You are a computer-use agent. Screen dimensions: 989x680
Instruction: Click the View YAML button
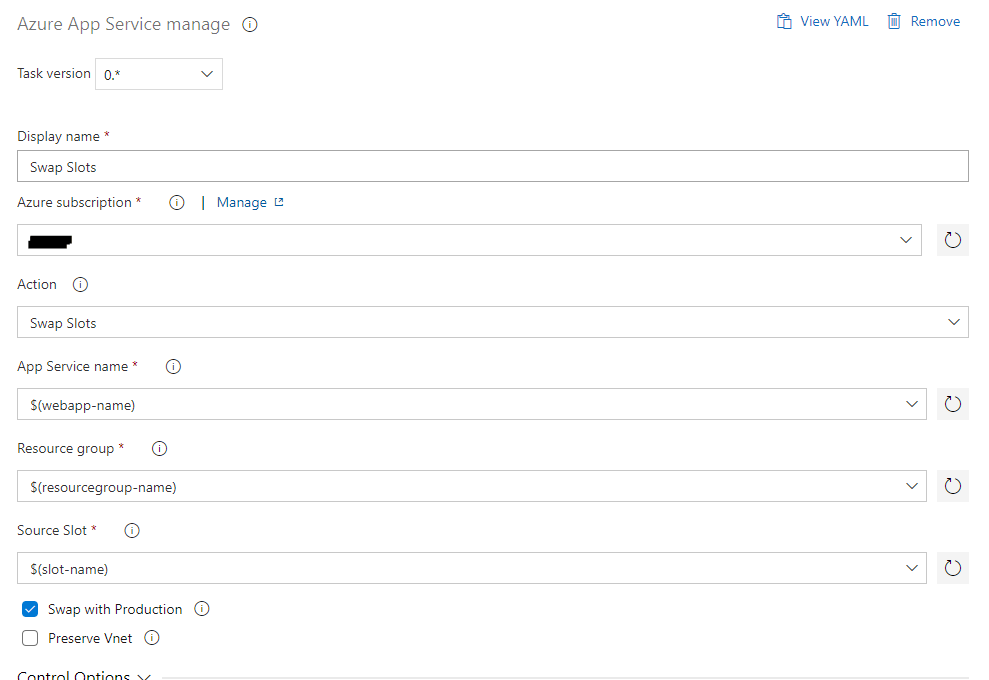click(823, 21)
